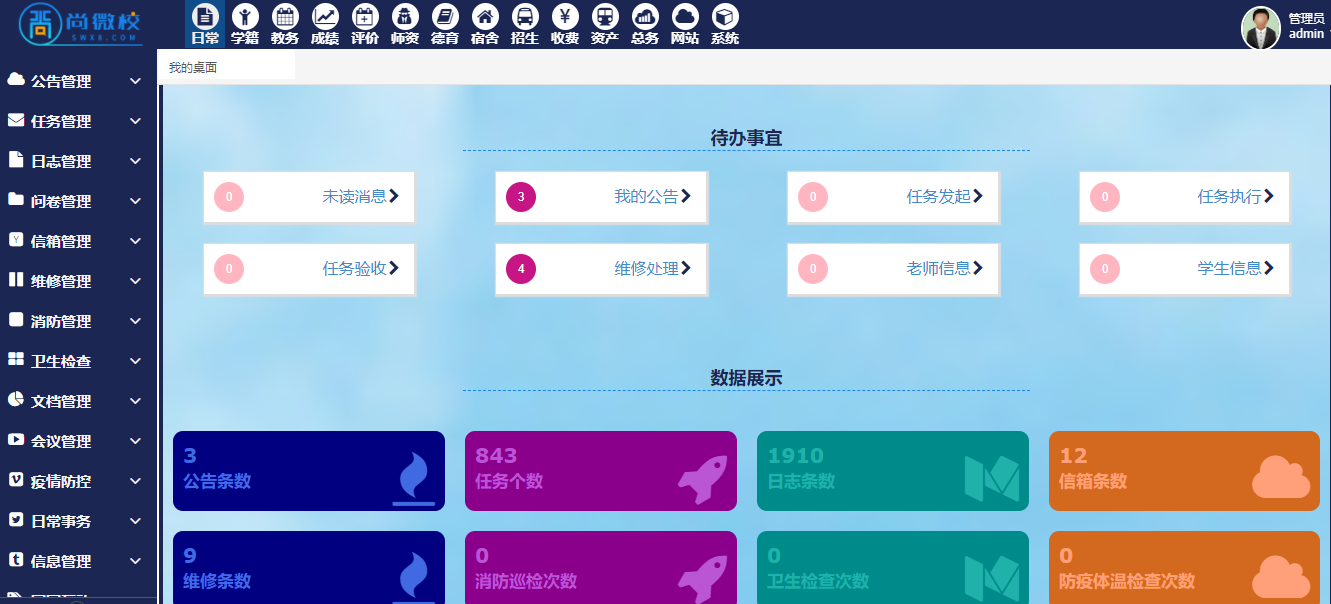Expand the 日常事务 chevron

(x=136, y=521)
